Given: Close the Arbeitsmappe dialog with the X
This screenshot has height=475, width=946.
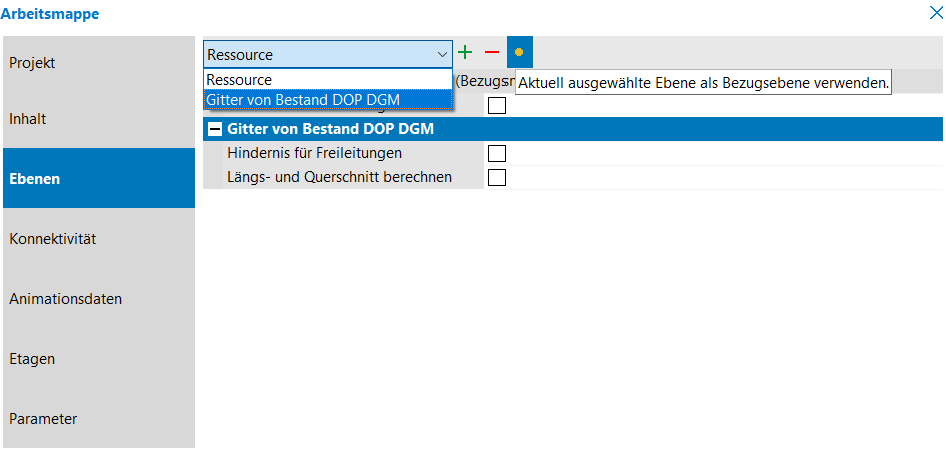Looking at the screenshot, I should [935, 14].
